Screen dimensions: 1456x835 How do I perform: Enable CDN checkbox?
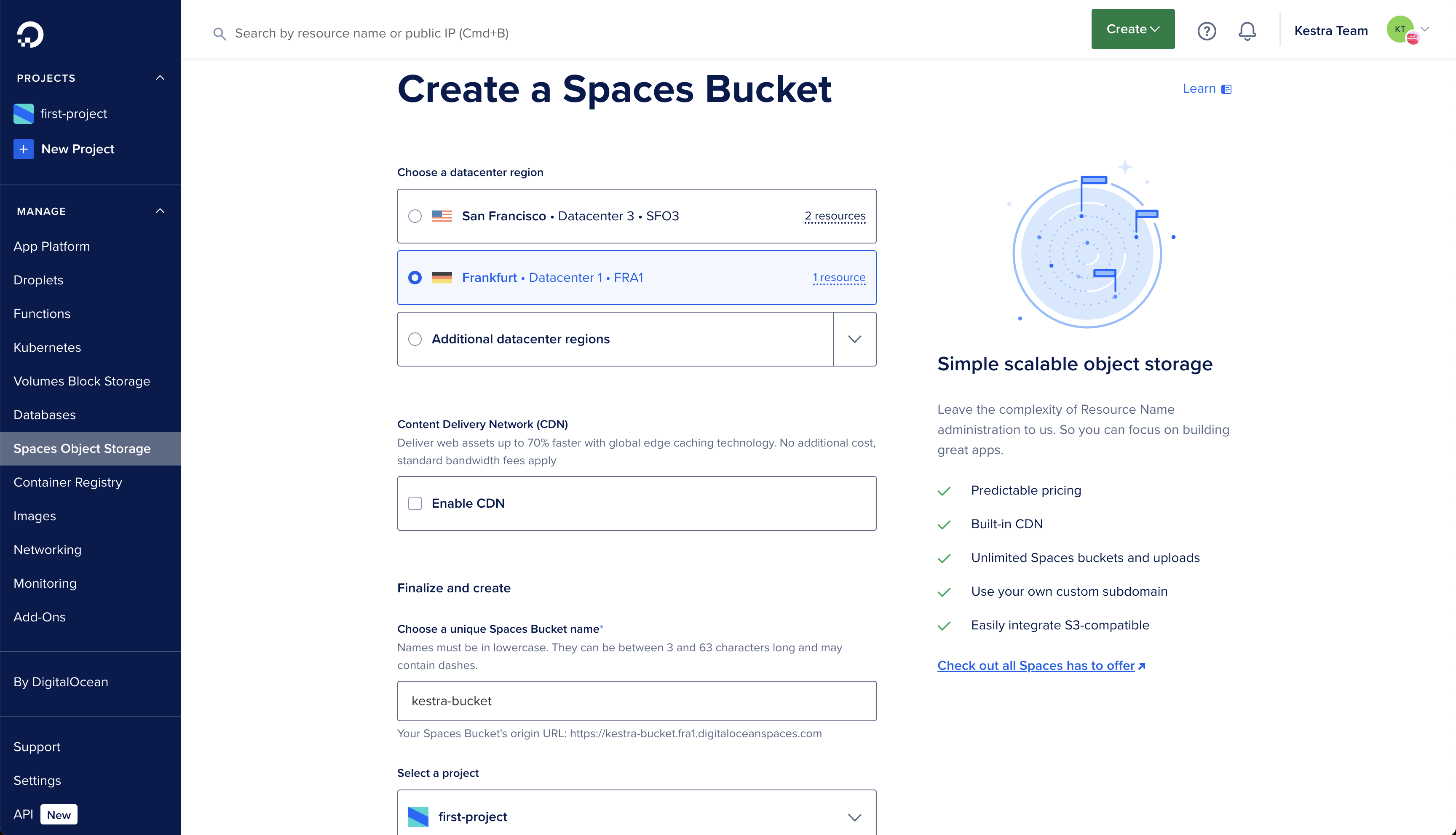[x=415, y=503]
